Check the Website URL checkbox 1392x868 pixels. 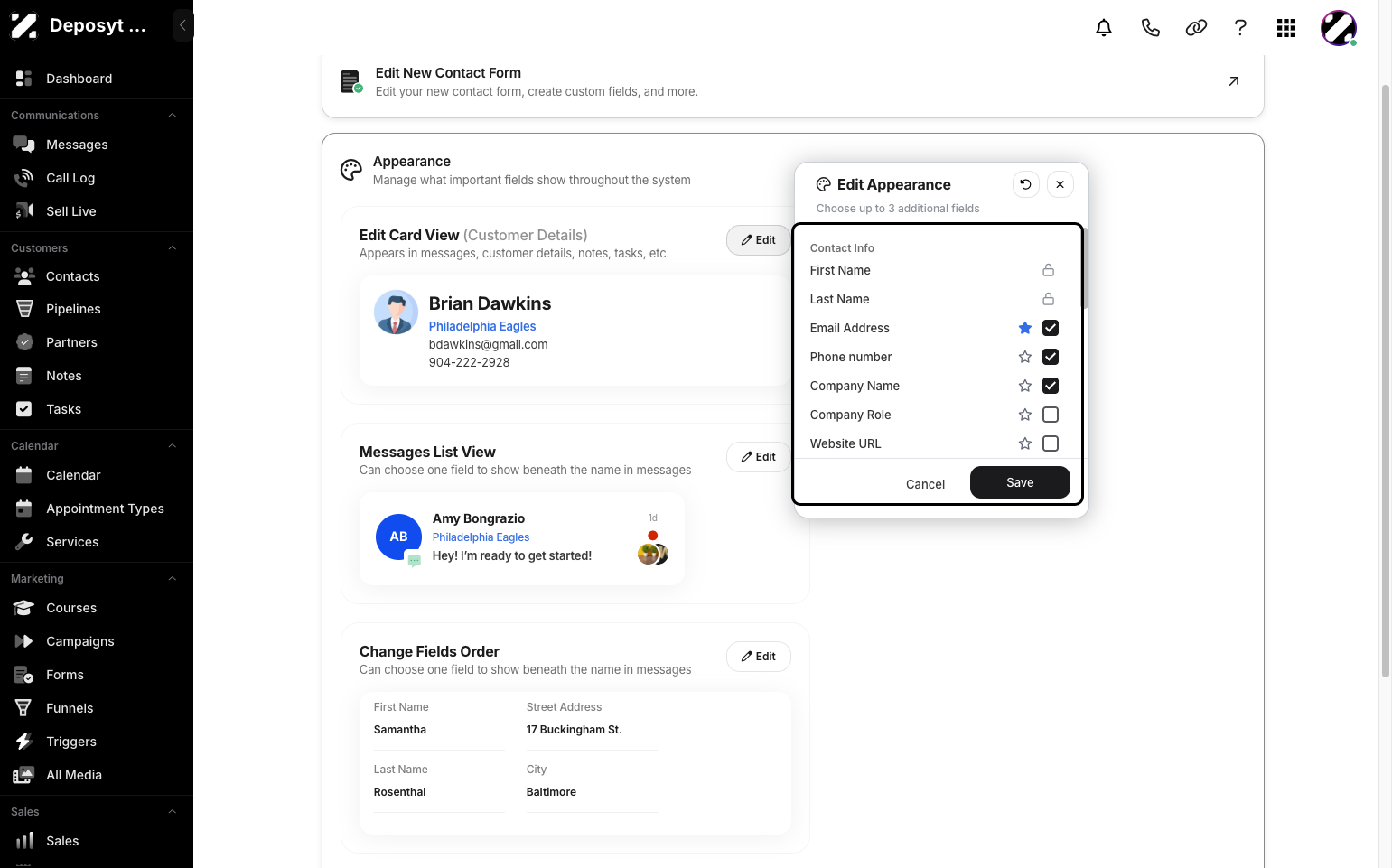point(1051,443)
